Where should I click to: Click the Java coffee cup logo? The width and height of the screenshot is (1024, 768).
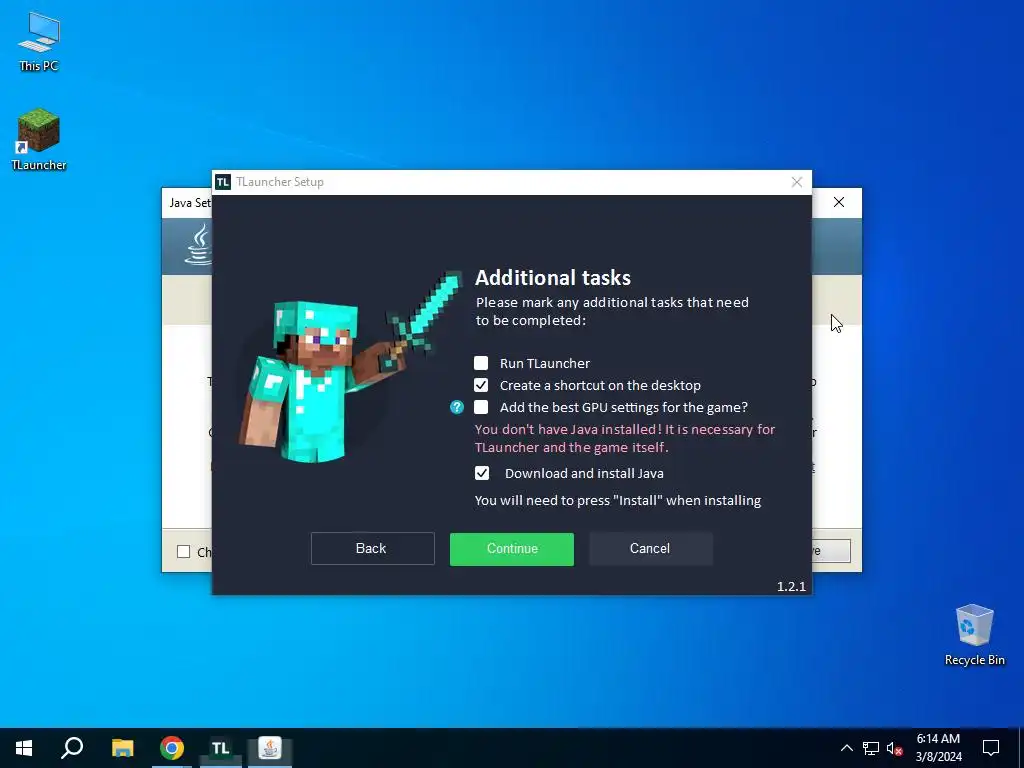point(199,245)
